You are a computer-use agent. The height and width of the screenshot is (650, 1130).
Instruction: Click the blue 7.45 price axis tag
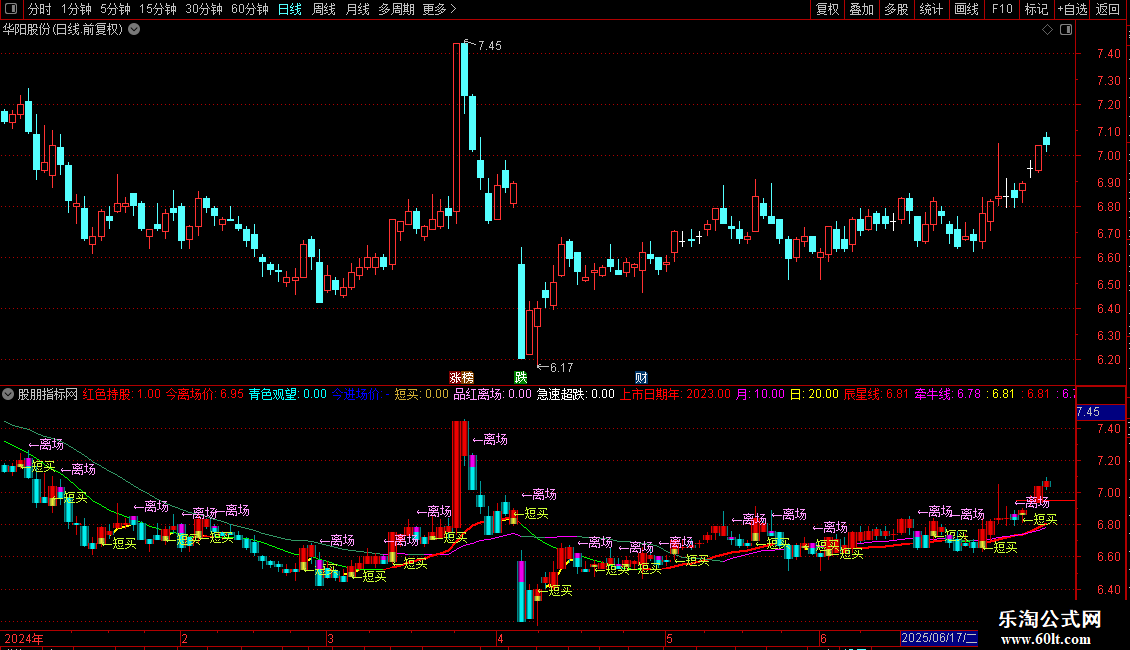pyautogui.click(x=1100, y=412)
